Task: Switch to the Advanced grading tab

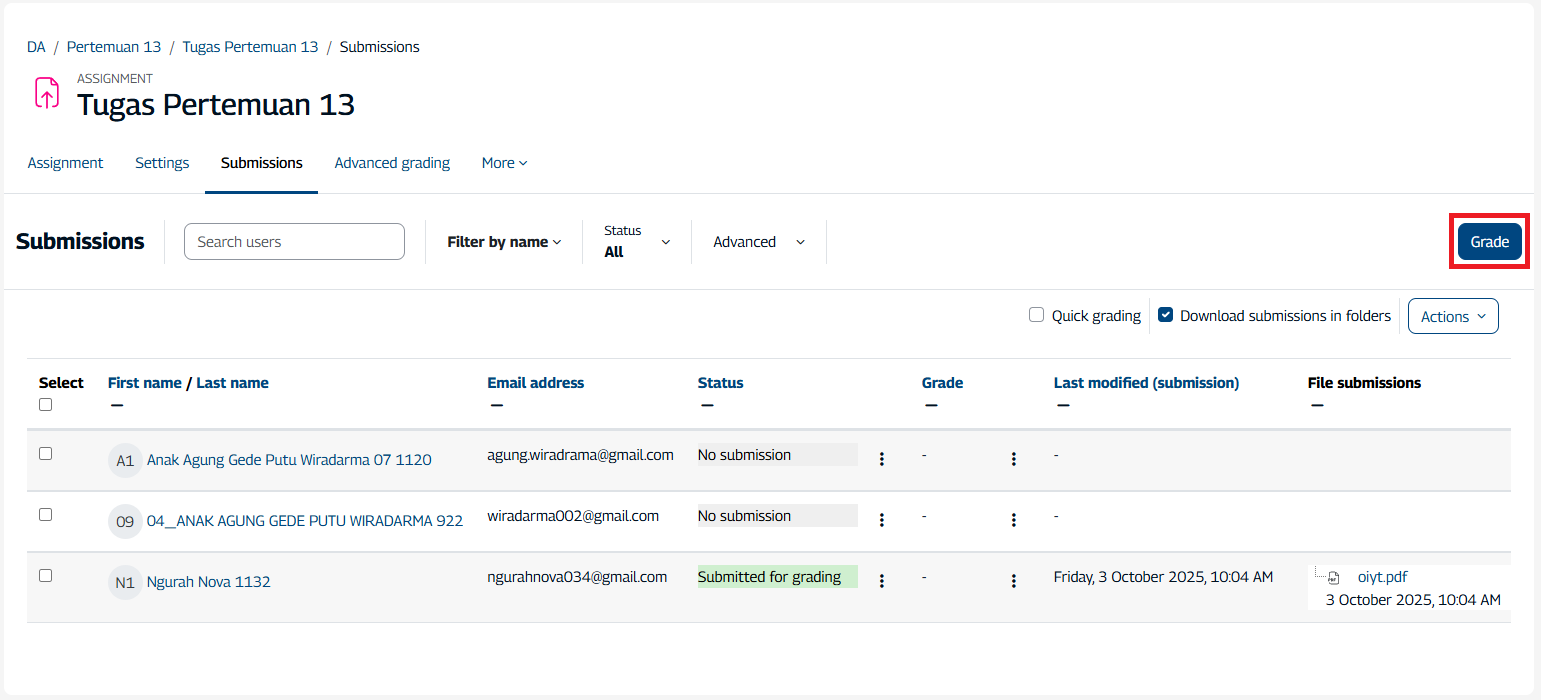Action: coord(392,162)
